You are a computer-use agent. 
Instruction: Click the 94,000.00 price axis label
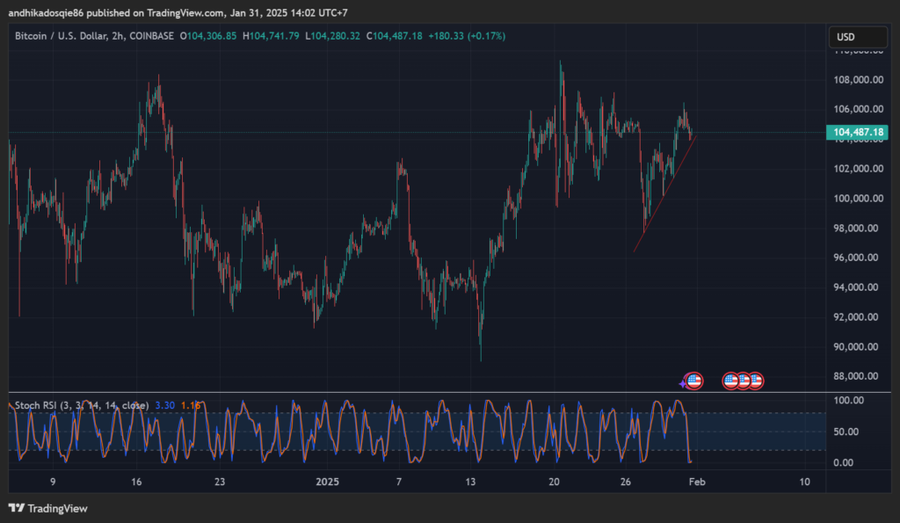pyautogui.click(x=856, y=288)
